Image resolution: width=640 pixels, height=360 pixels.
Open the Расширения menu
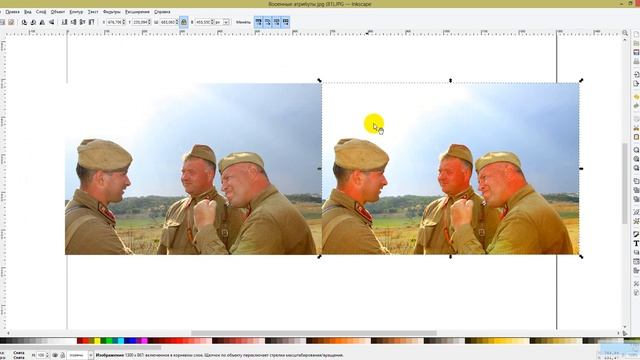138,12
